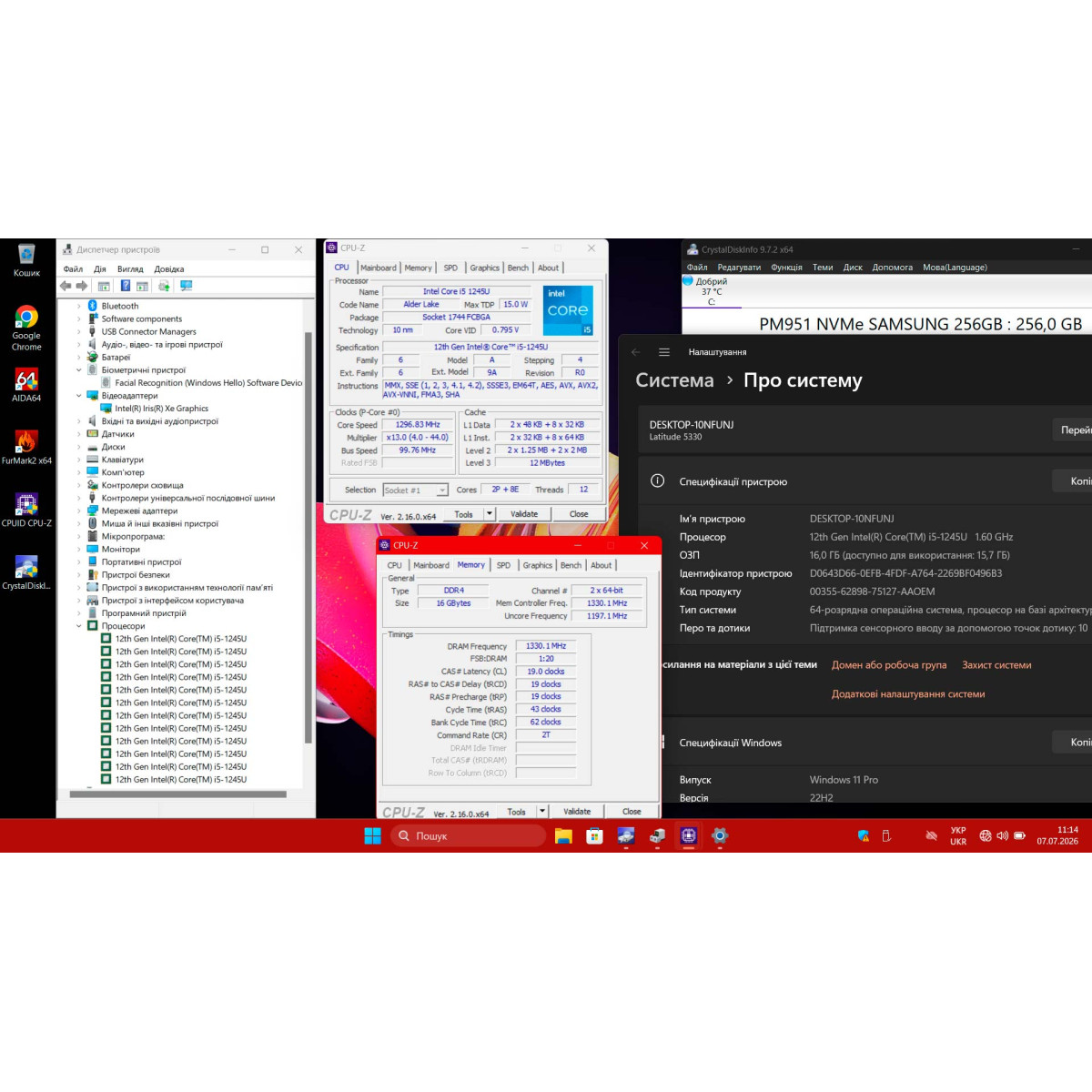Click the CPU-Z taskbar icon
Image resolution: width=1092 pixels, height=1092 pixels.
click(689, 835)
